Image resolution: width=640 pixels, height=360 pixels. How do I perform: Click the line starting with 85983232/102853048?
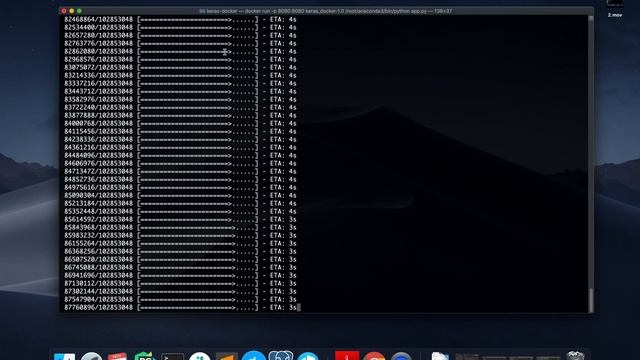pyautogui.click(x=180, y=236)
